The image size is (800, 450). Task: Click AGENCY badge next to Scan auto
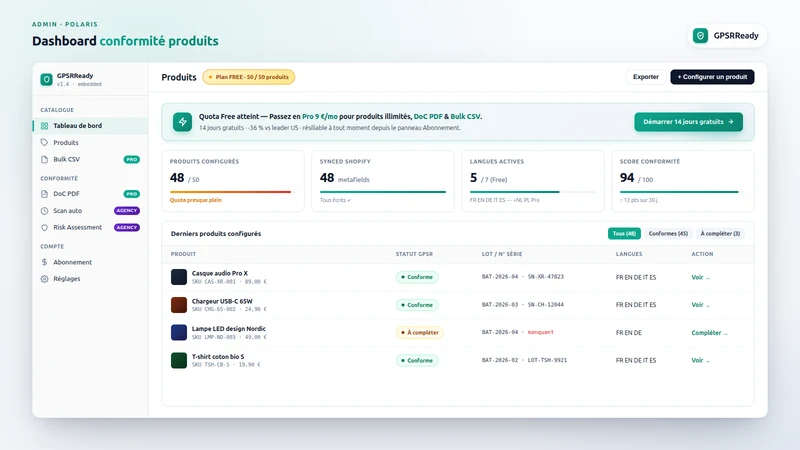pyautogui.click(x=127, y=211)
